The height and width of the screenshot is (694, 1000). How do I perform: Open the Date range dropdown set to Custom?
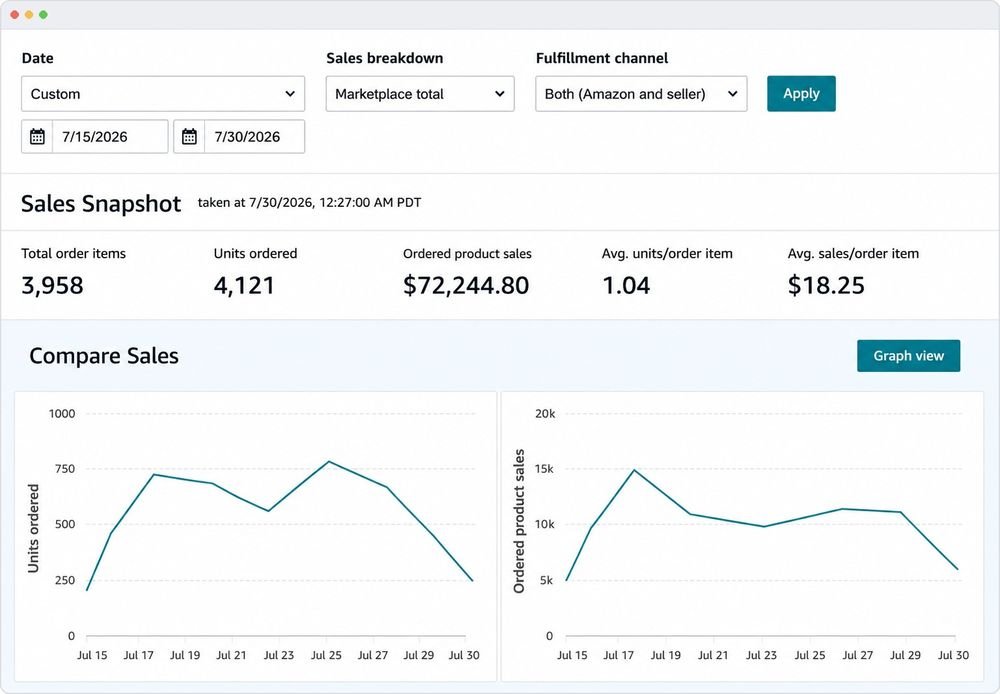pyautogui.click(x=163, y=94)
